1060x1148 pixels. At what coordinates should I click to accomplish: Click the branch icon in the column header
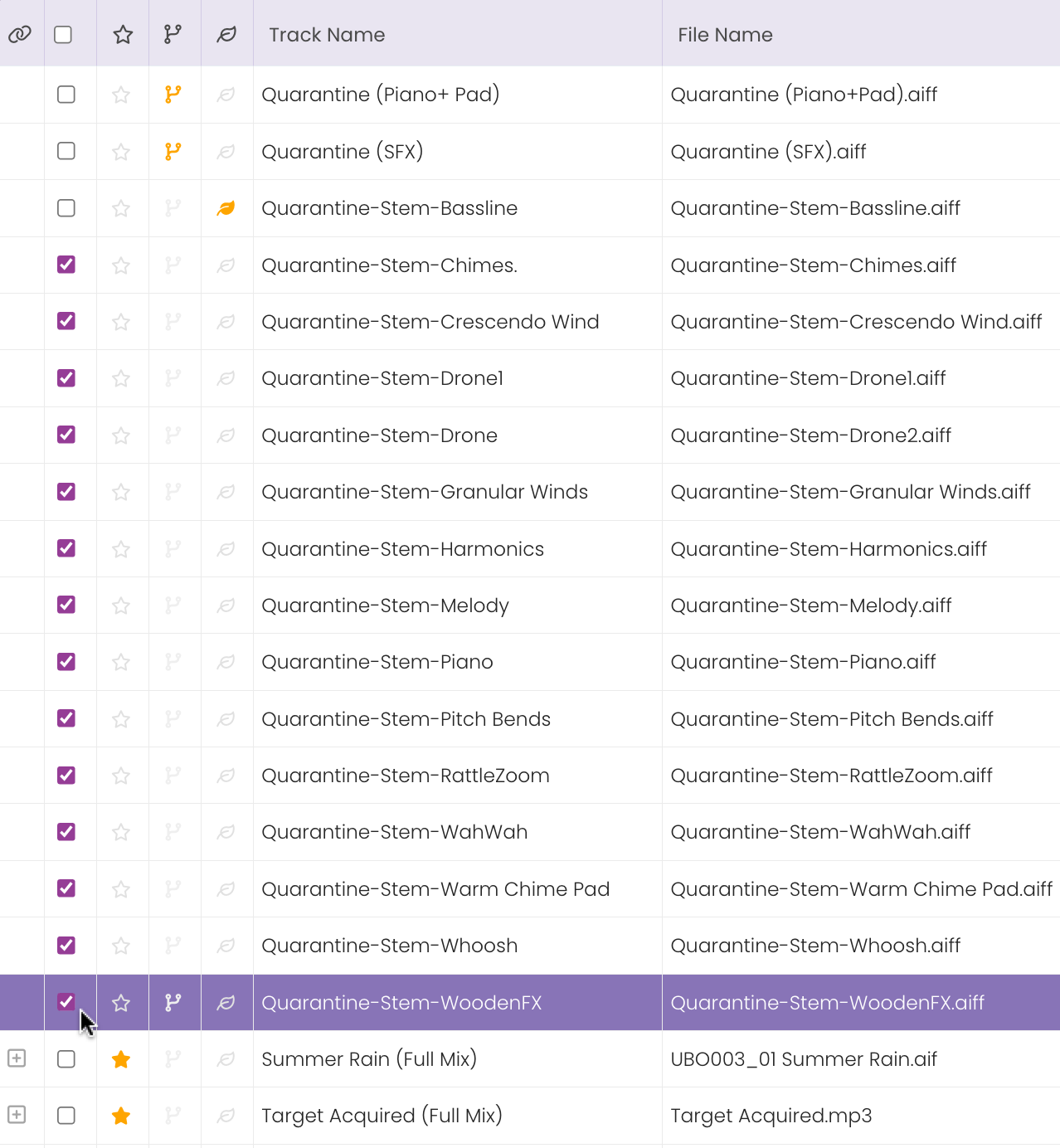coord(173,34)
